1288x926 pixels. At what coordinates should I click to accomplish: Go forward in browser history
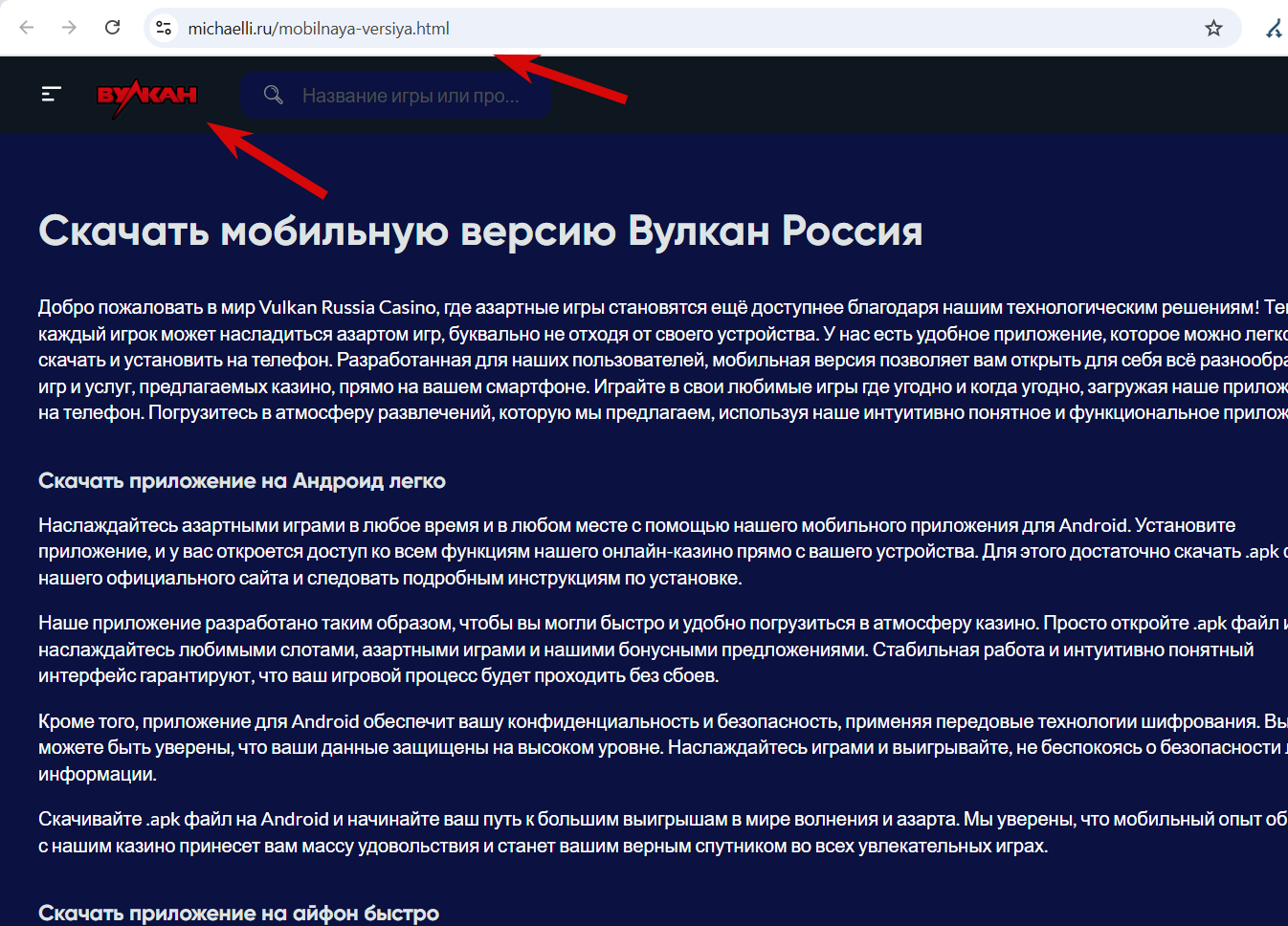point(69,28)
